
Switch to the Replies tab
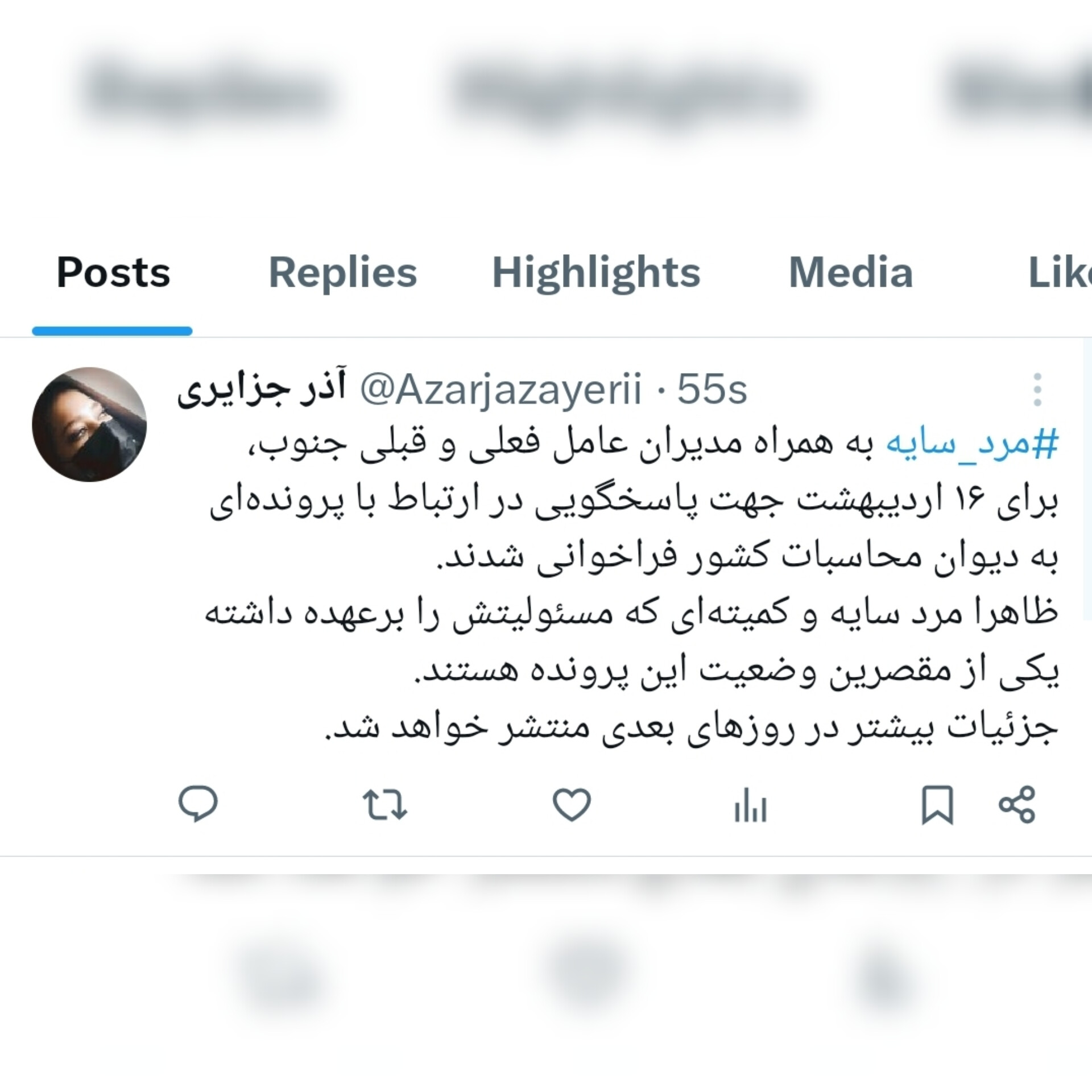pyautogui.click(x=342, y=272)
